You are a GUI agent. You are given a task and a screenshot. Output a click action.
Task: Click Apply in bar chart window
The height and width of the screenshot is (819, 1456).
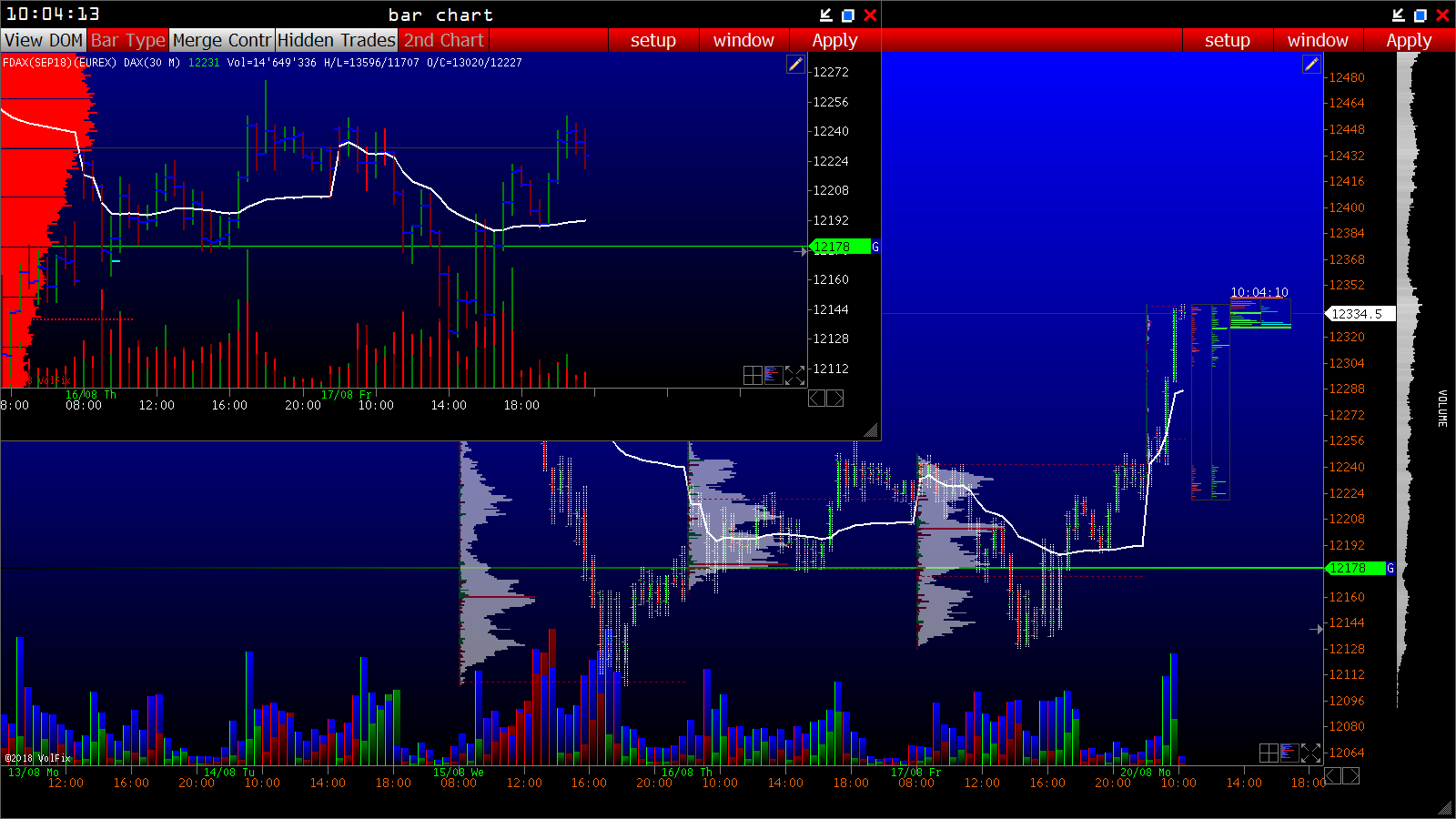[834, 40]
